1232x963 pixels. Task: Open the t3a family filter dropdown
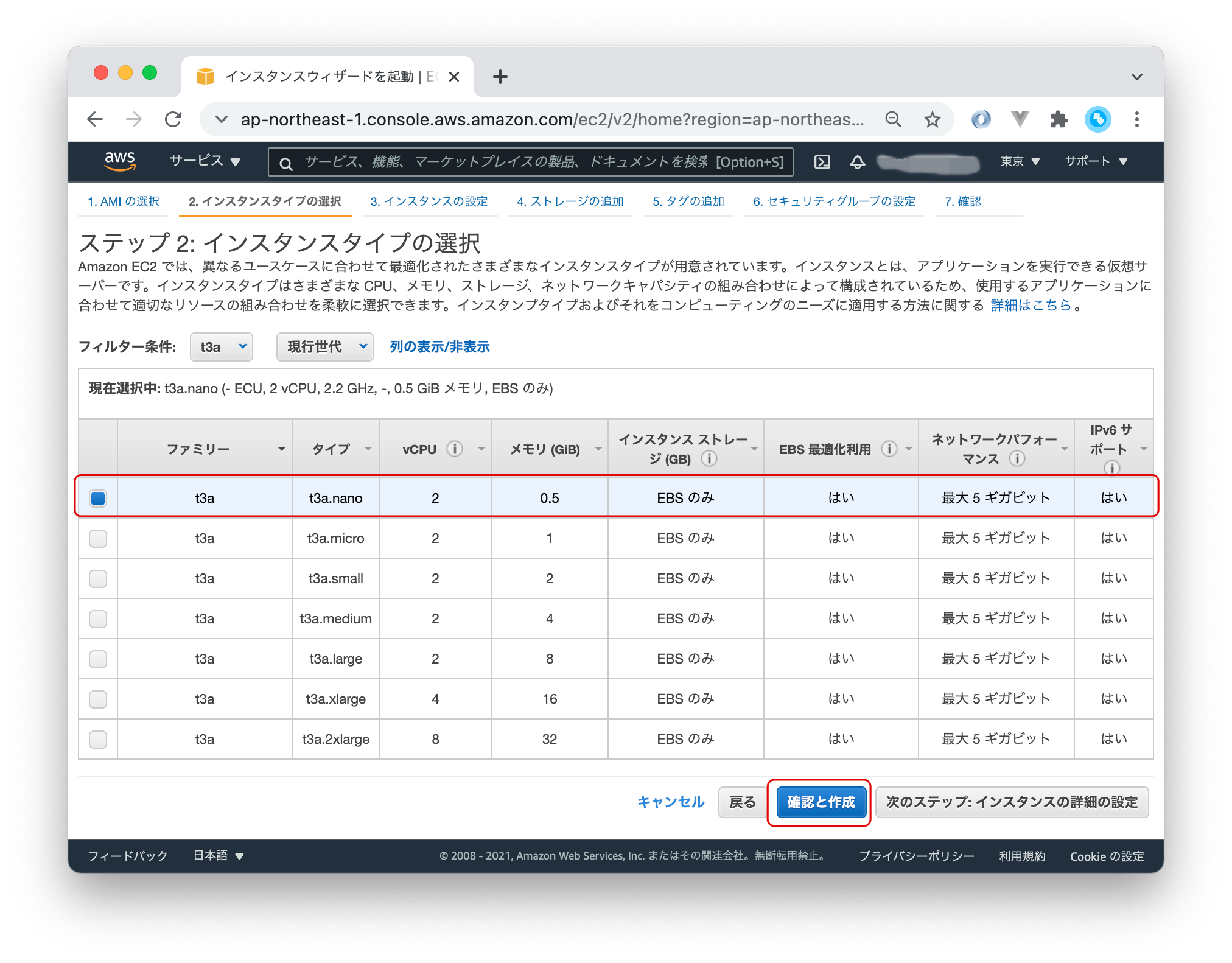click(222, 347)
